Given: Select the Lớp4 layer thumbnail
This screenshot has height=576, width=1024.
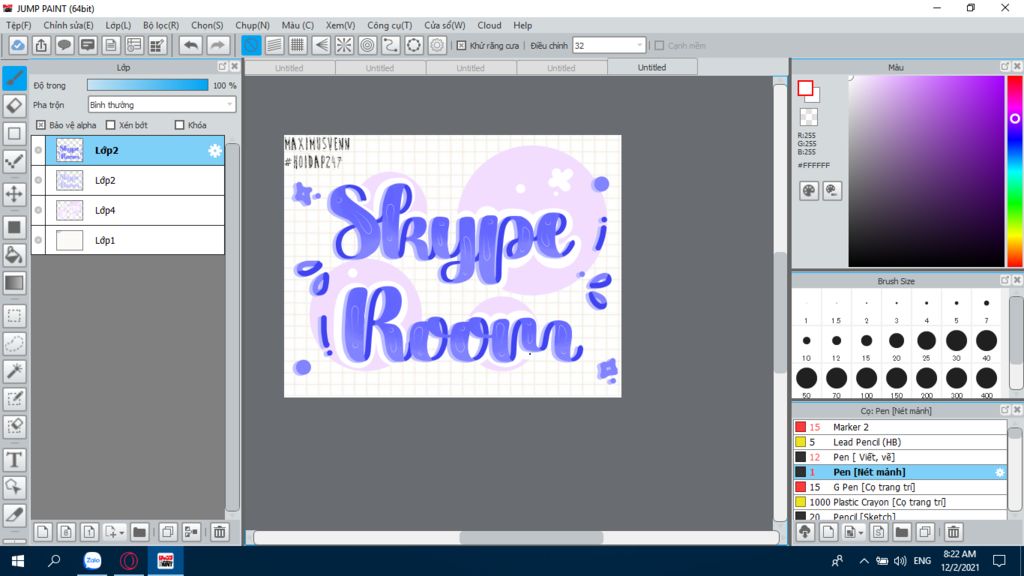Looking at the screenshot, I should 69,210.
